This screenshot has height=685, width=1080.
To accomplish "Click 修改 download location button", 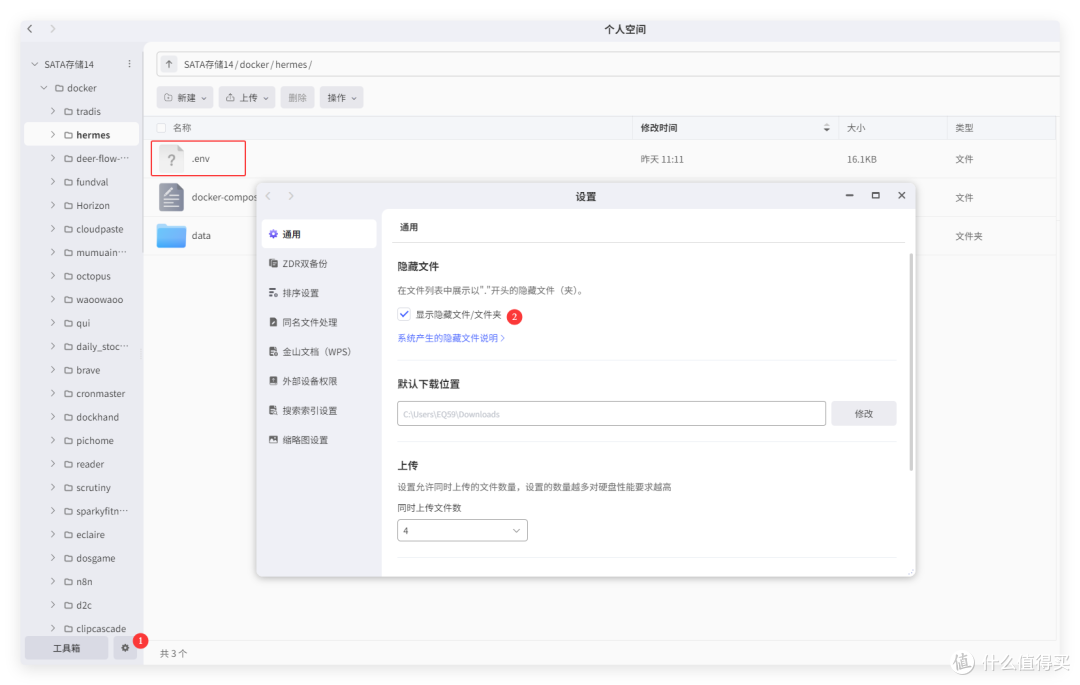I will click(x=864, y=414).
